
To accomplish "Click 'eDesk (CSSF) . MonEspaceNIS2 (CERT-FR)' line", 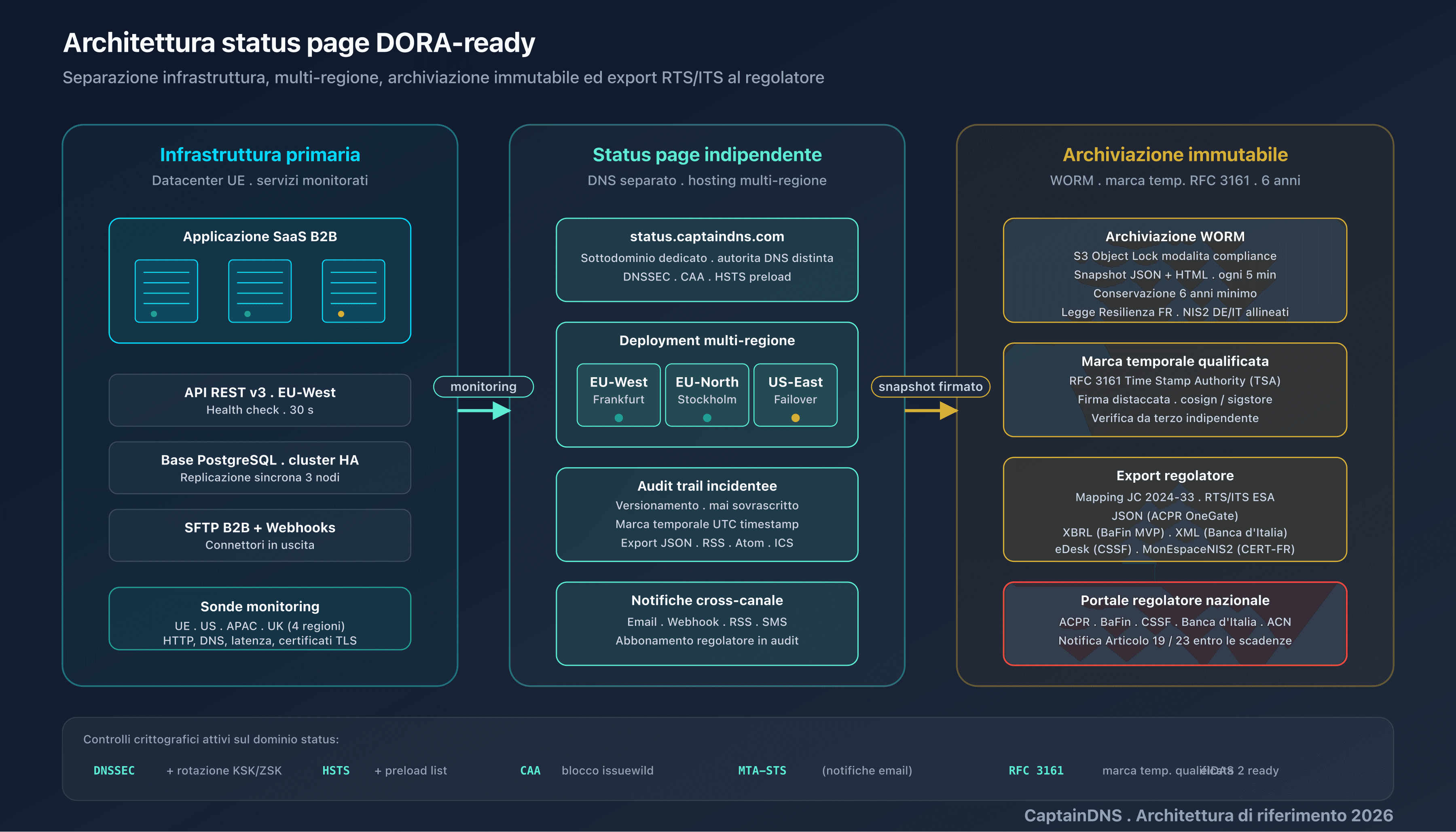I will (x=1175, y=549).
